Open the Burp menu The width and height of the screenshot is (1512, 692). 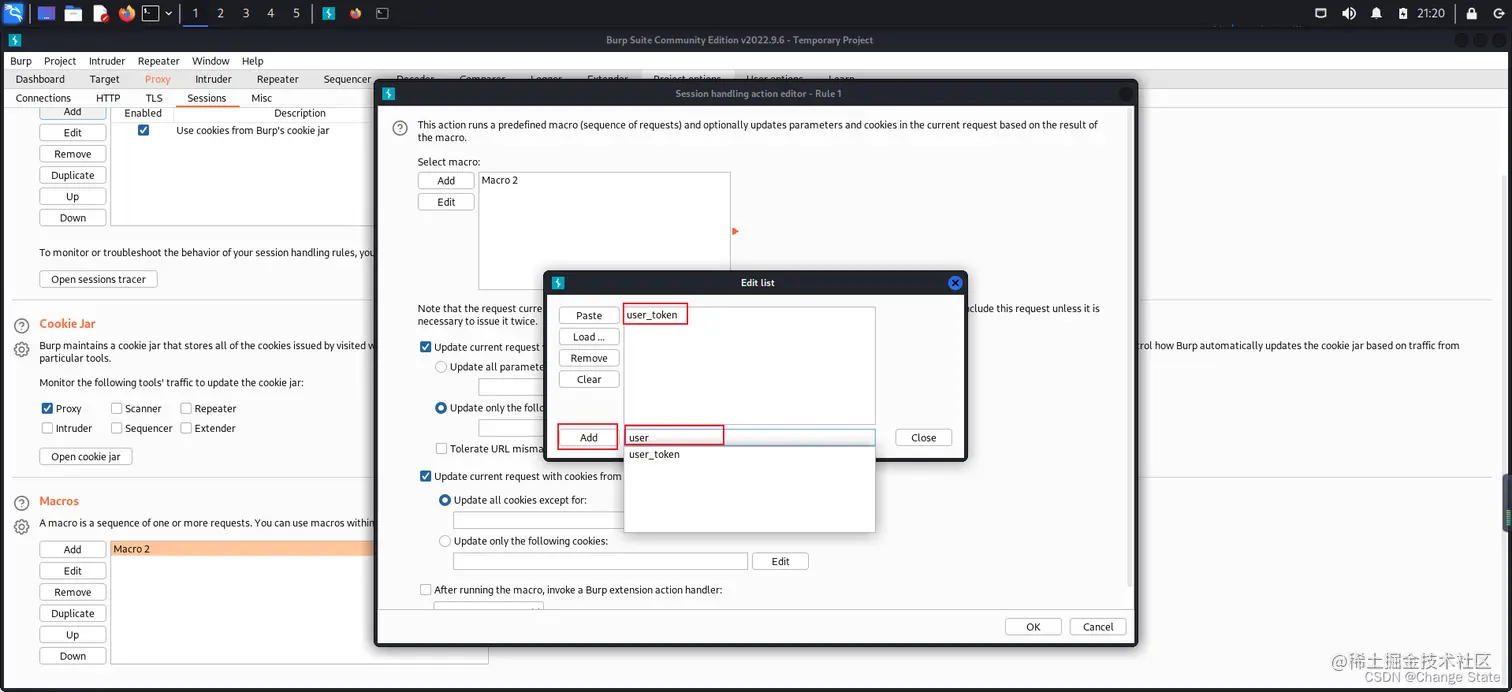tap(21, 61)
